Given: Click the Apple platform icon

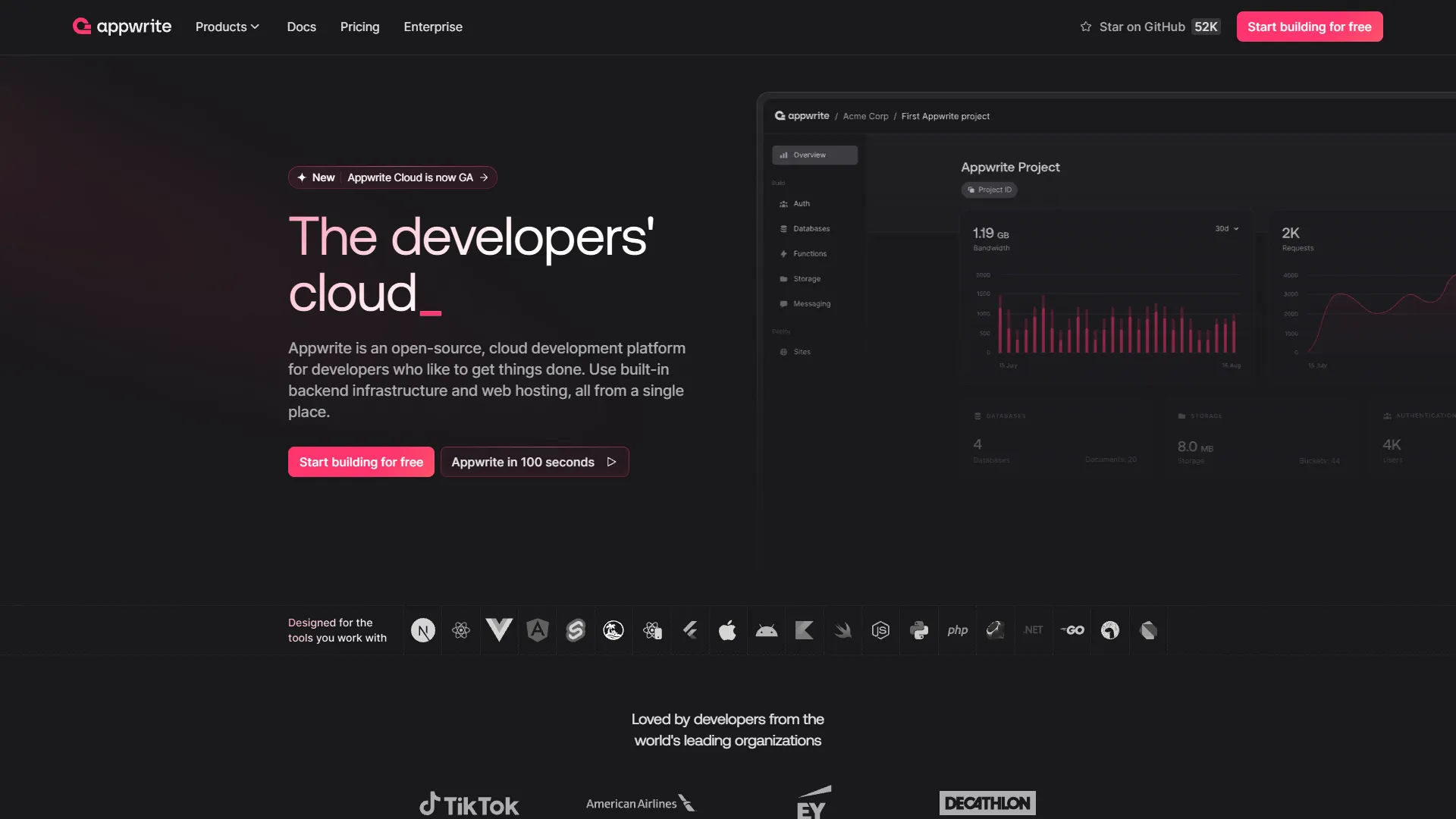Looking at the screenshot, I should (728, 630).
